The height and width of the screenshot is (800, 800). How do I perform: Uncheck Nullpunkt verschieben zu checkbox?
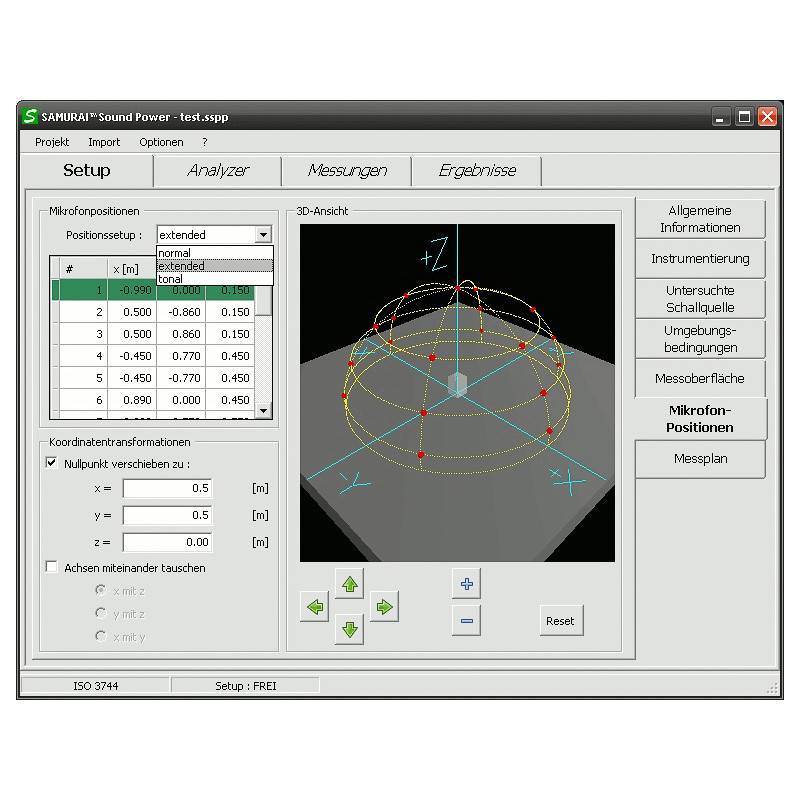point(52,464)
